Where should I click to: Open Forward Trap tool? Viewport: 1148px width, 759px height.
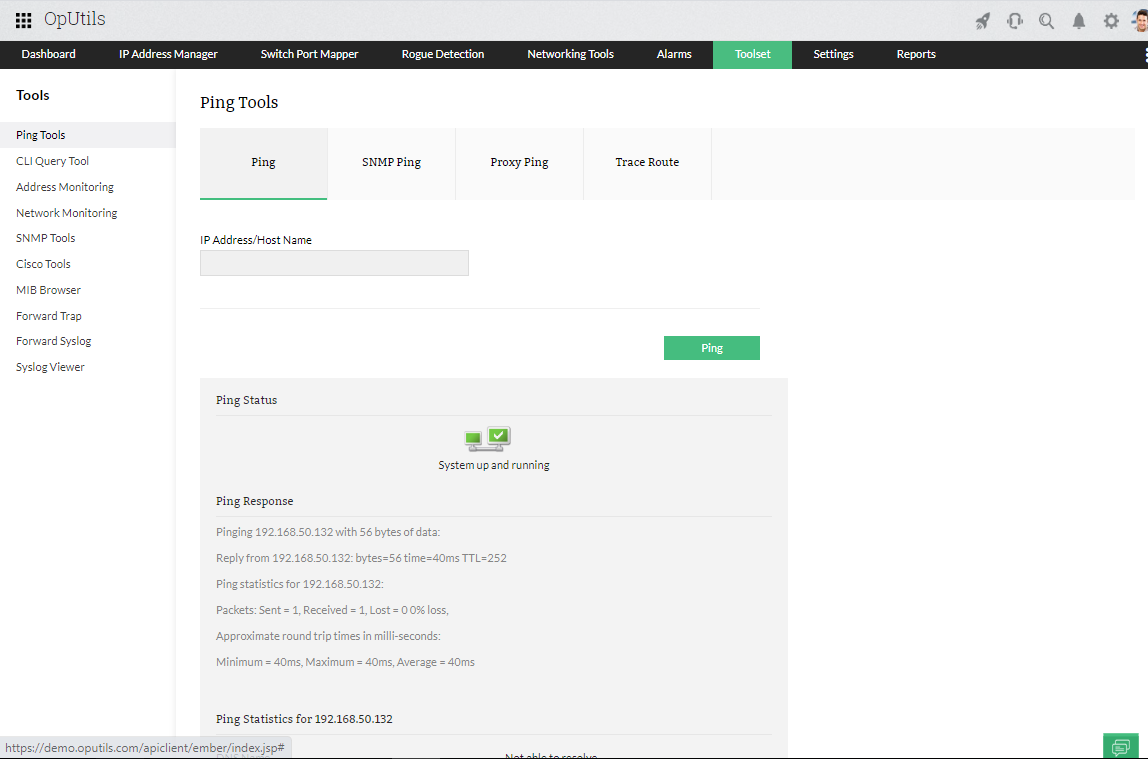click(x=49, y=316)
